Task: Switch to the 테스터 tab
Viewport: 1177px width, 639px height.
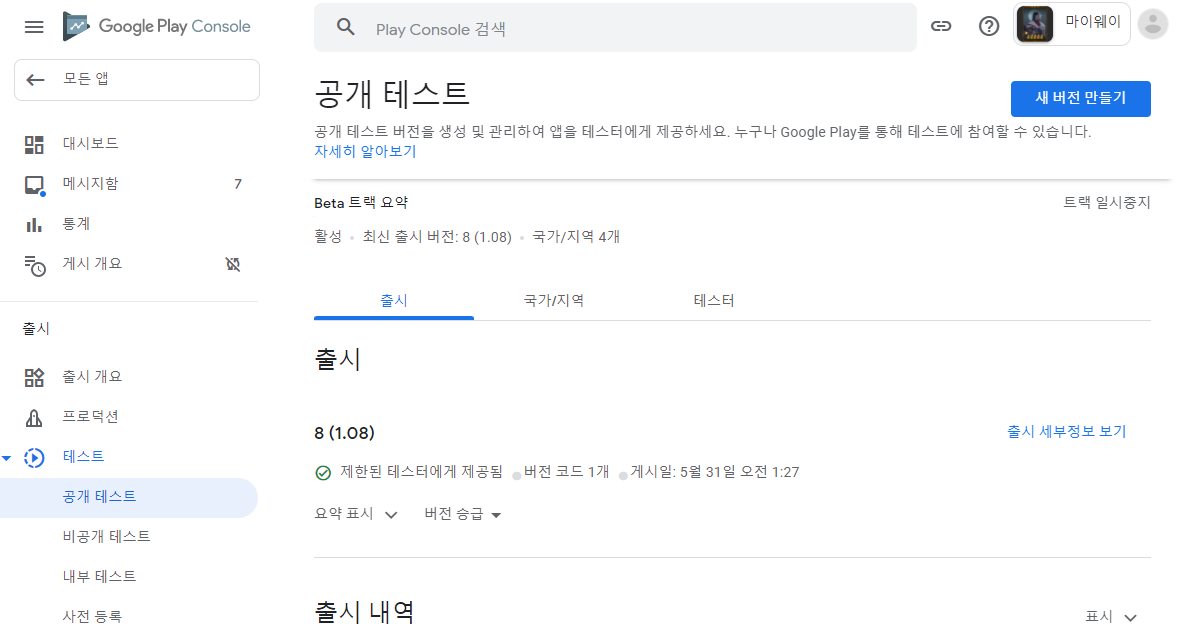Action: tap(713, 299)
